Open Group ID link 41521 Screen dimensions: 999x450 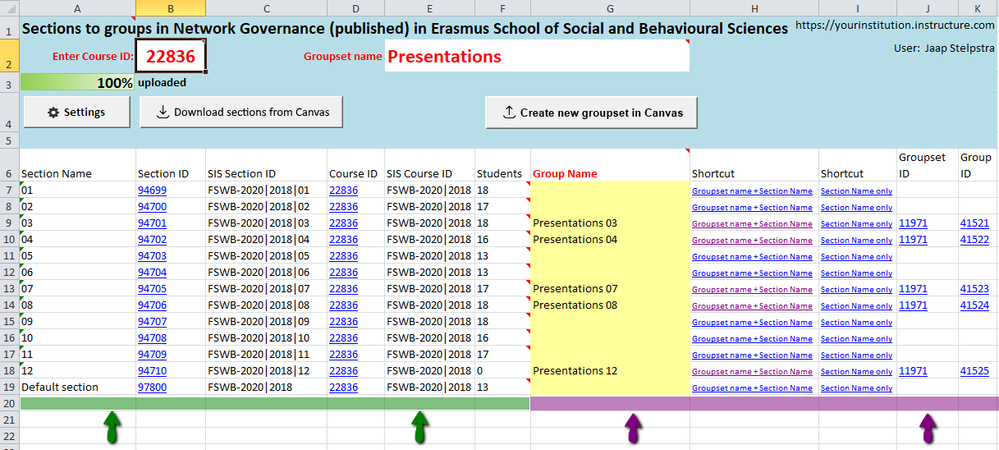pyautogui.click(x=975, y=223)
